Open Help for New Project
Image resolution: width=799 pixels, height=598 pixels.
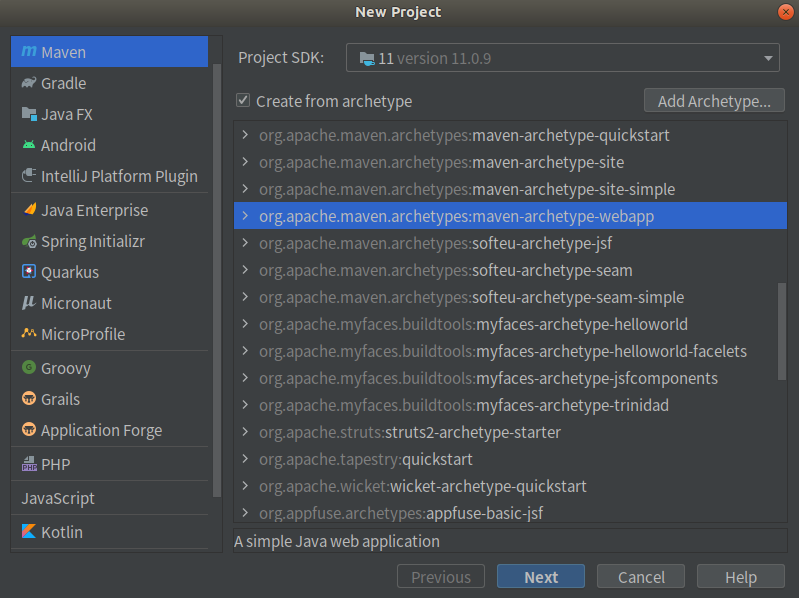[740, 577]
